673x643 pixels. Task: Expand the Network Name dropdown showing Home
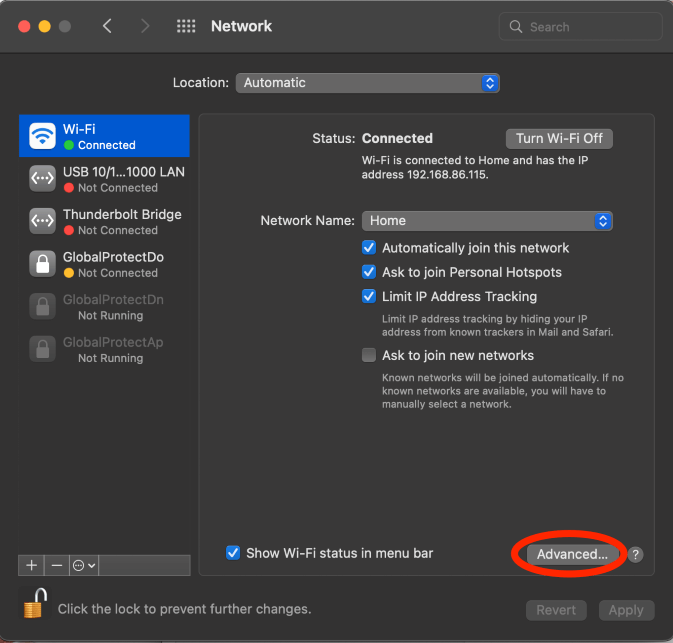485,221
